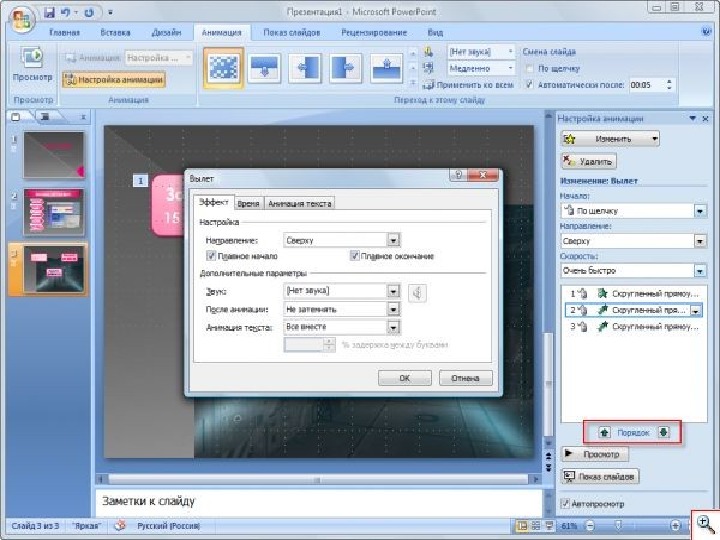
Task: Click Удалить animation button
Action: (589, 161)
